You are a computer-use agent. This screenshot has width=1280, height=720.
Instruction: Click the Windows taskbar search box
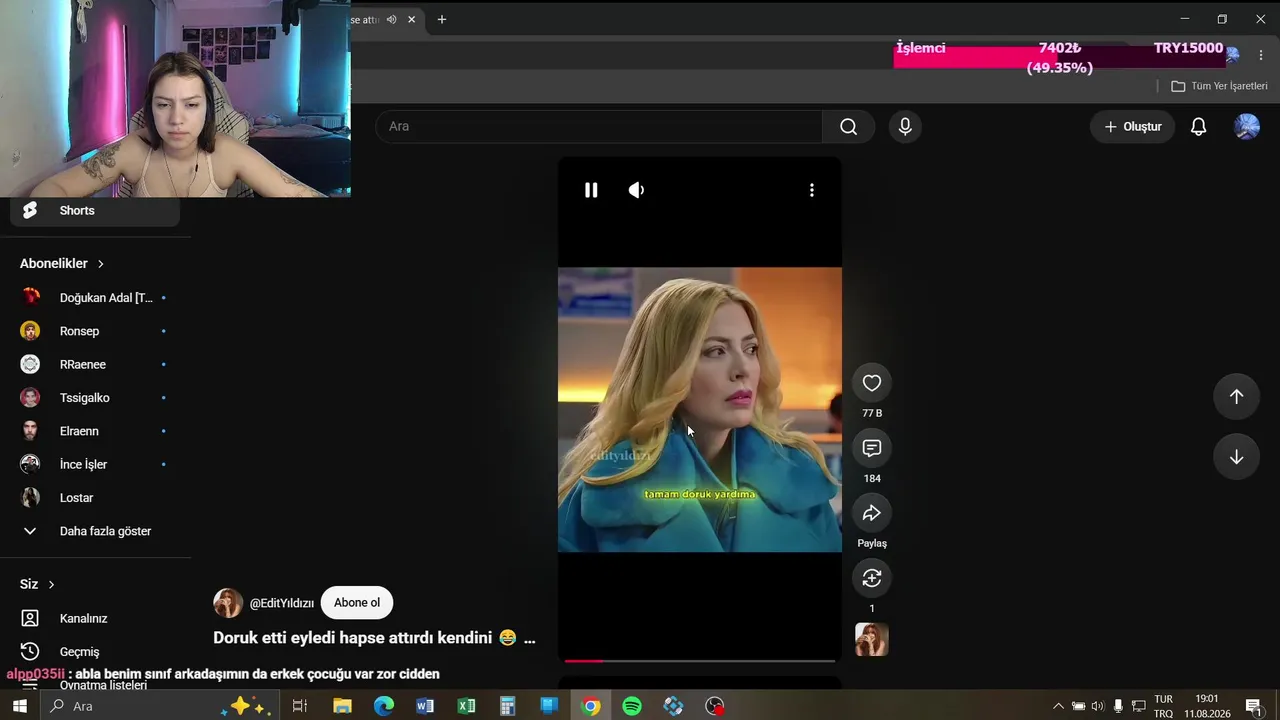pos(158,706)
